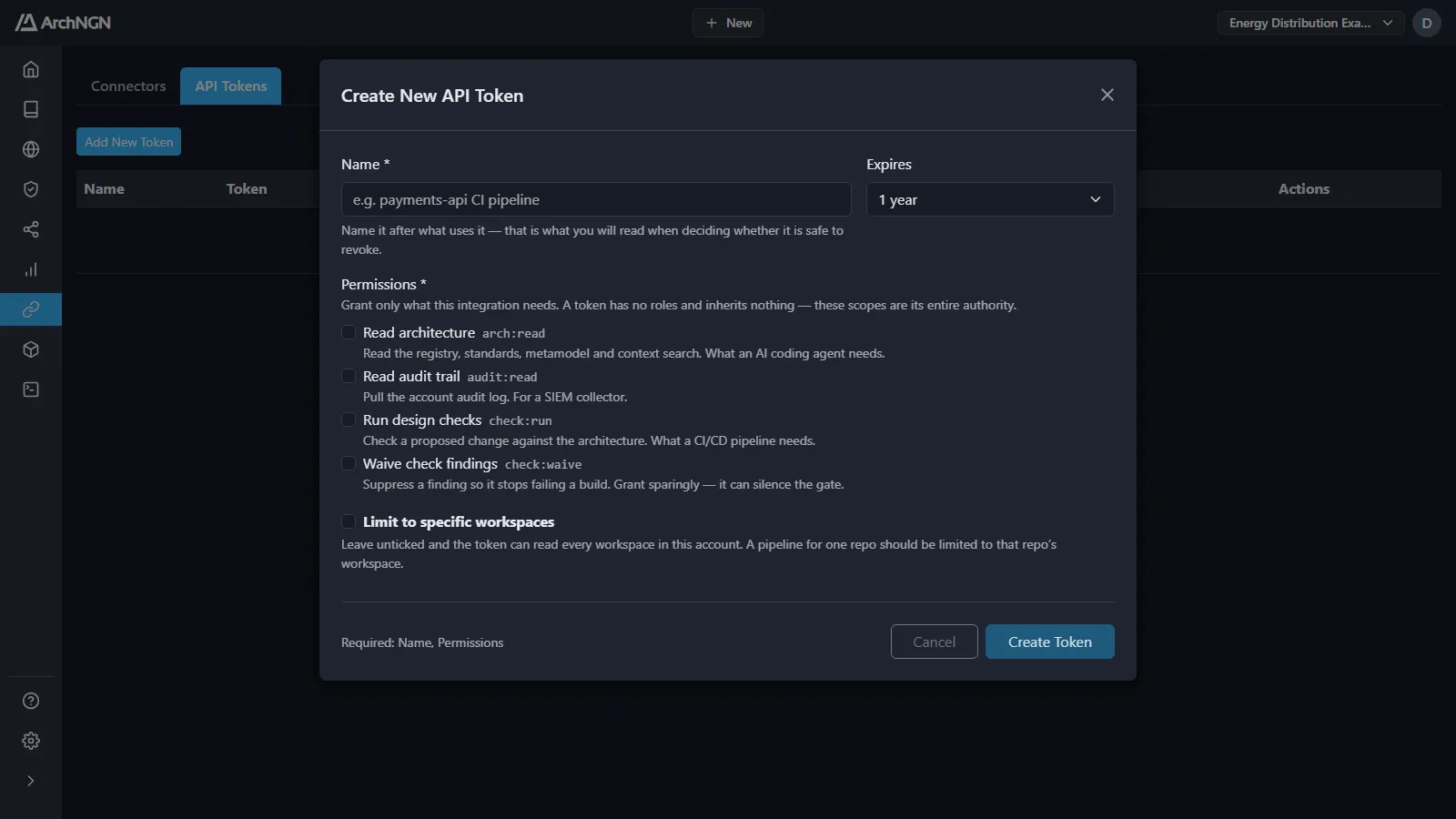The image size is (1456, 819).
Task: Click the arch:read scope label
Action: click(513, 333)
